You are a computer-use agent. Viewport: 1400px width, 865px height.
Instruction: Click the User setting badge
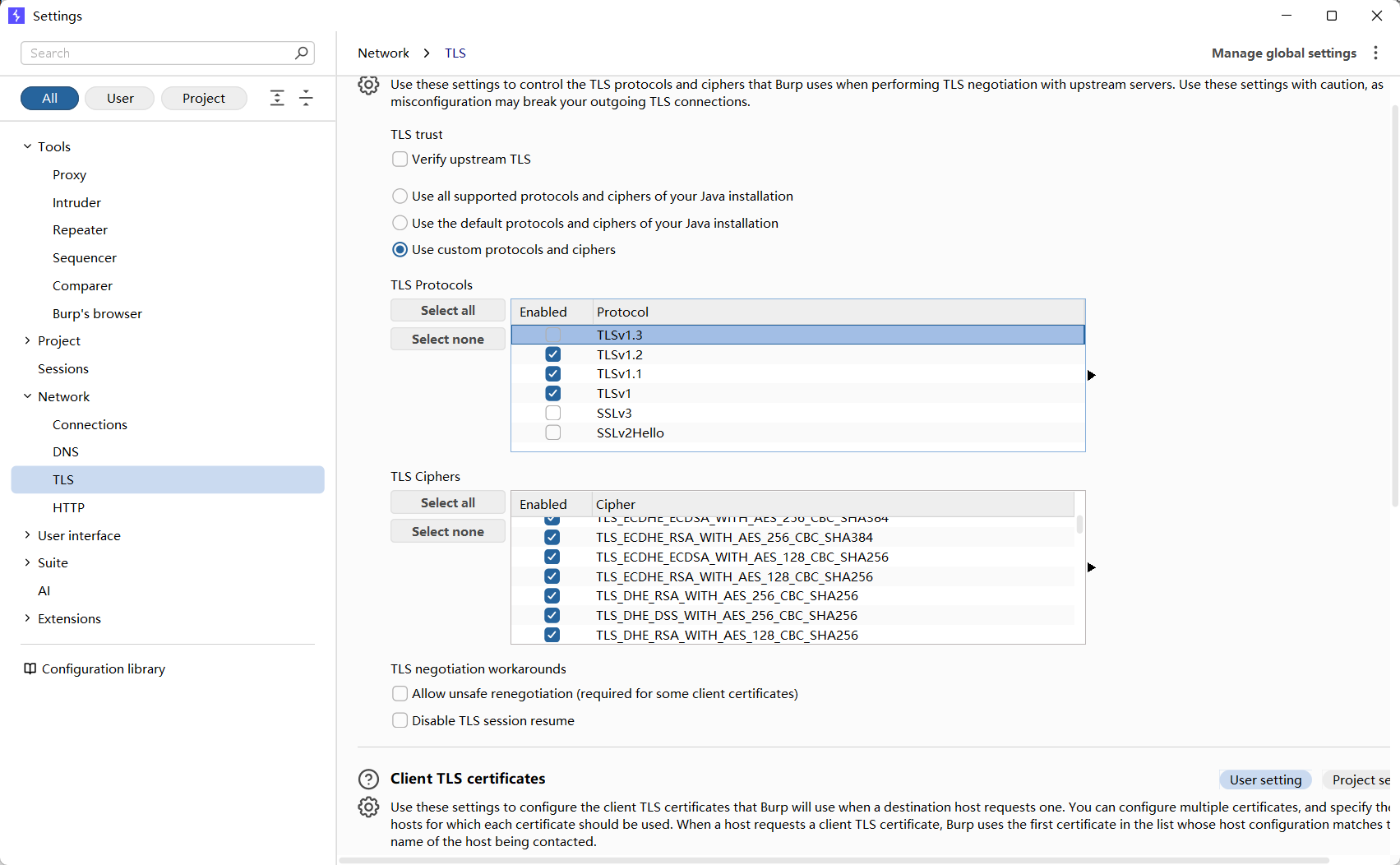(x=1265, y=779)
